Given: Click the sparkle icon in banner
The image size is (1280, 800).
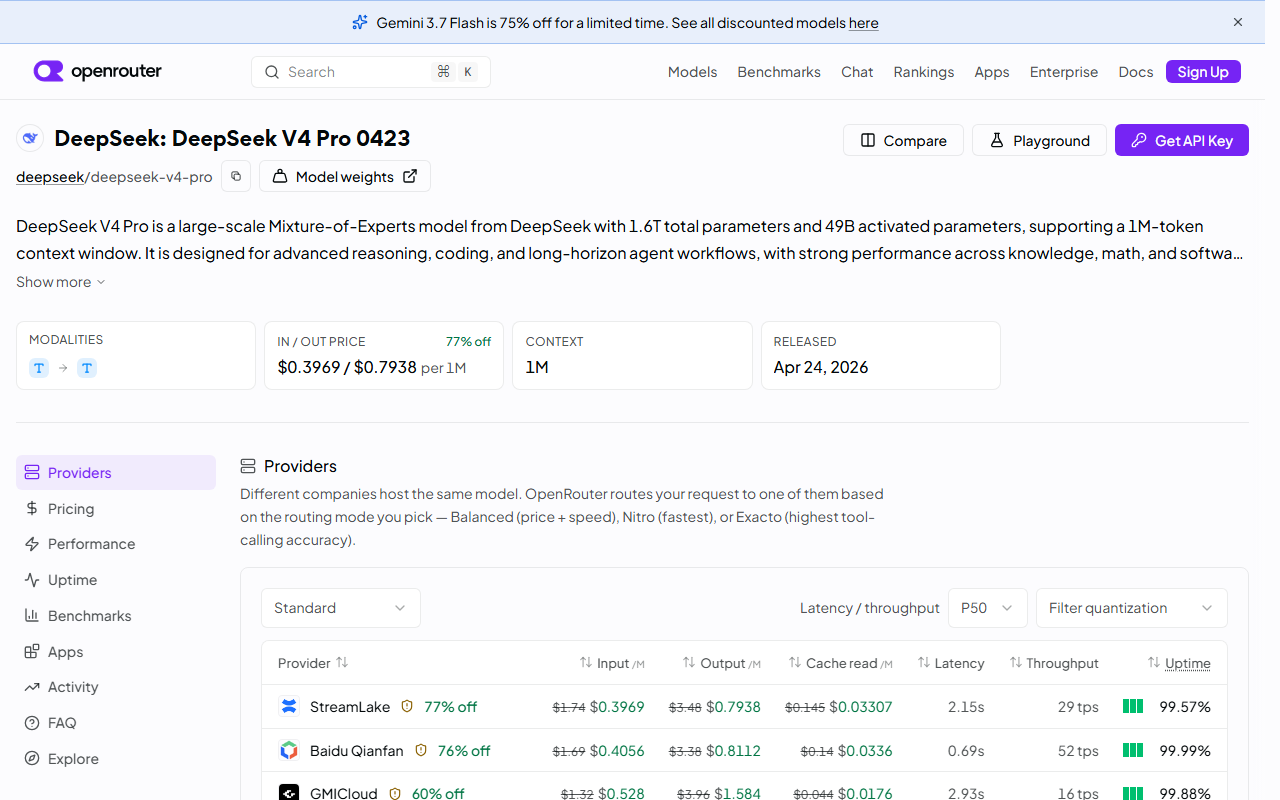Looking at the screenshot, I should coord(360,22).
